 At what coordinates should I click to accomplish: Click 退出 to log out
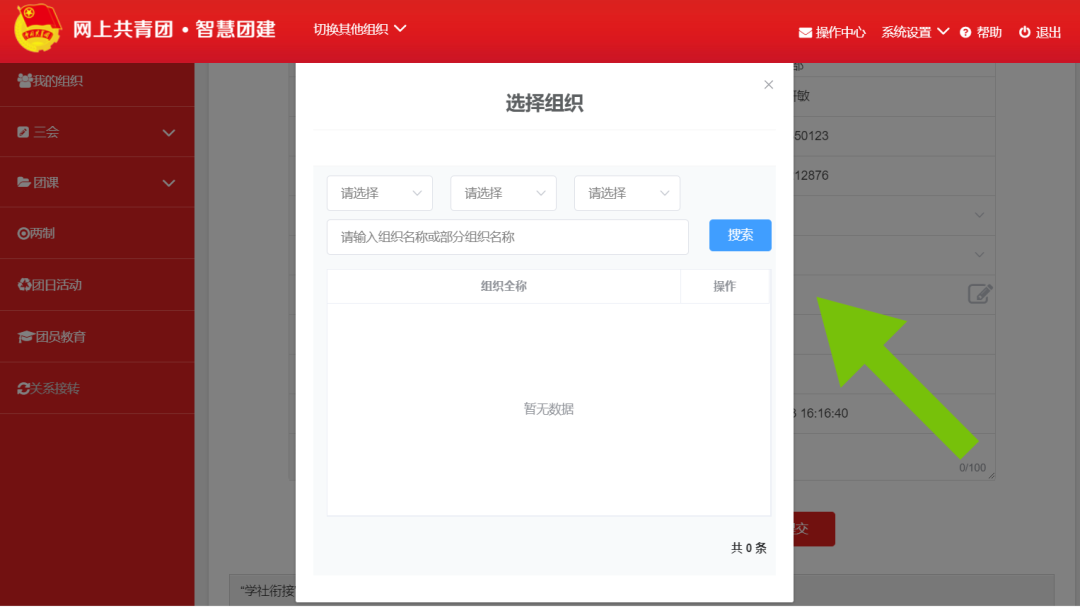coord(1048,32)
